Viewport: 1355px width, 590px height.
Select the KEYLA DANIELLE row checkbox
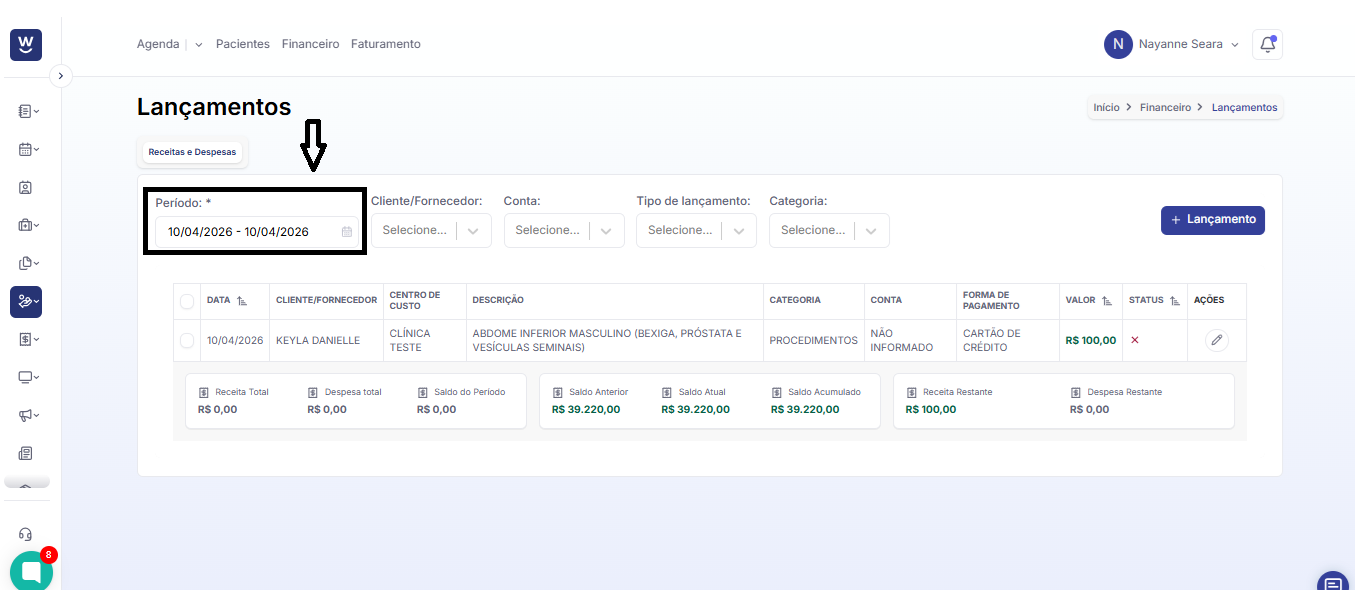coord(187,341)
